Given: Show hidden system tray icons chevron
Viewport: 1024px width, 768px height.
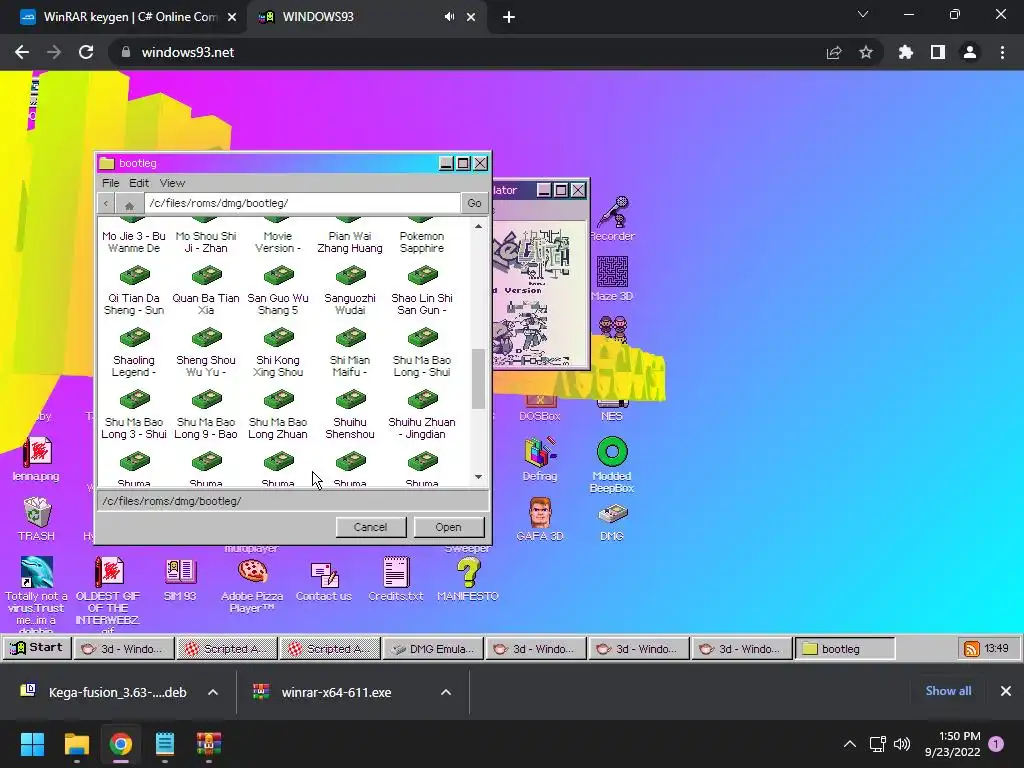Looking at the screenshot, I should click(x=850, y=744).
